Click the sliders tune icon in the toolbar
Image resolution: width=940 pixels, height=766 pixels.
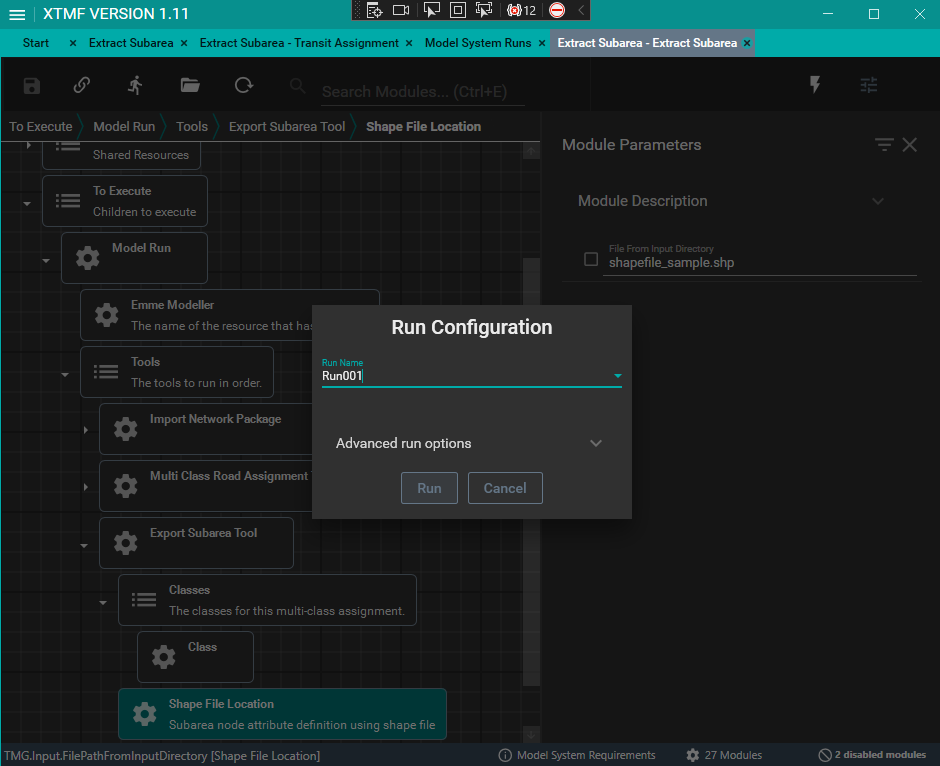click(x=869, y=85)
